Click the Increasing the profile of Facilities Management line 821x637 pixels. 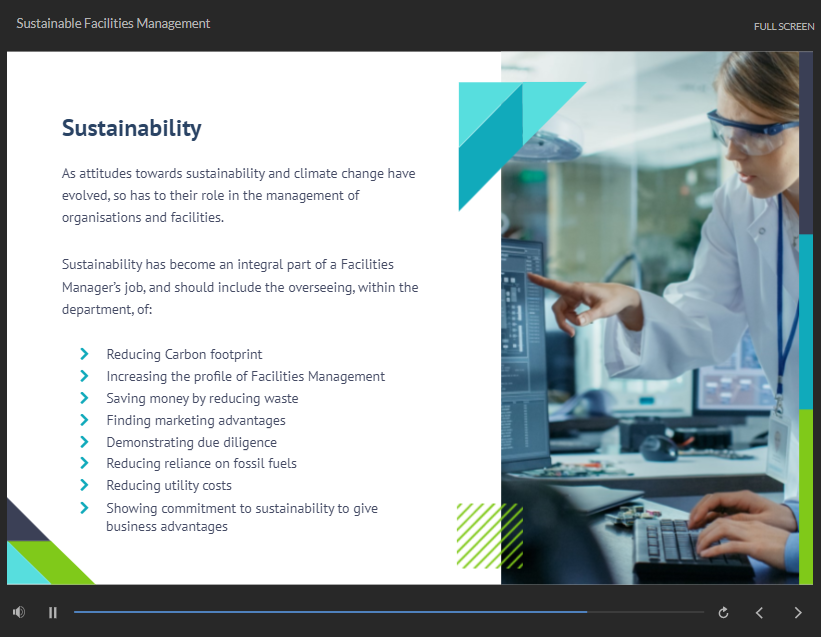coord(245,376)
